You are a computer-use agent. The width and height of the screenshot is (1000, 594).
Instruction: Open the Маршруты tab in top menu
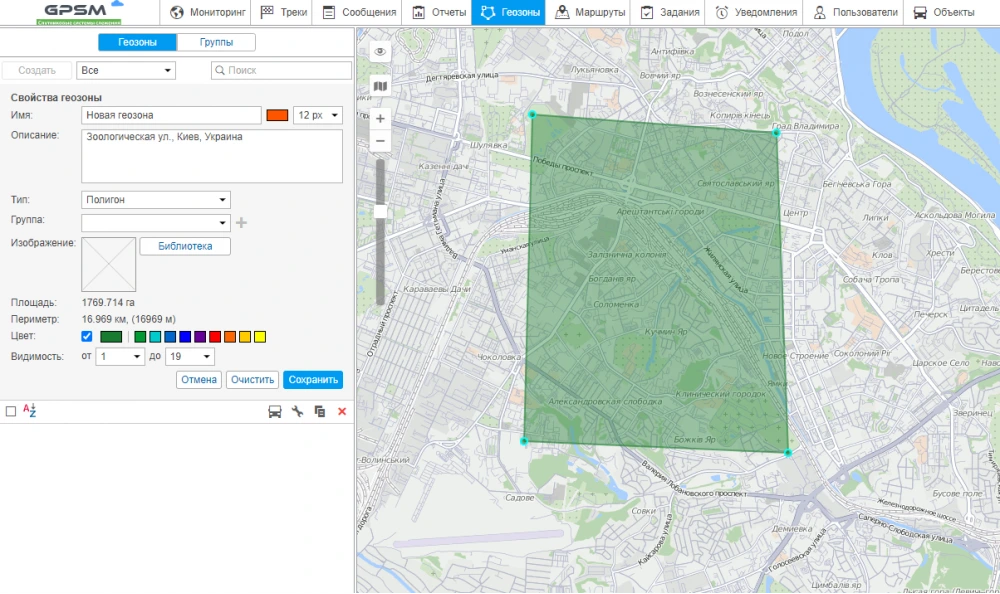pos(590,13)
